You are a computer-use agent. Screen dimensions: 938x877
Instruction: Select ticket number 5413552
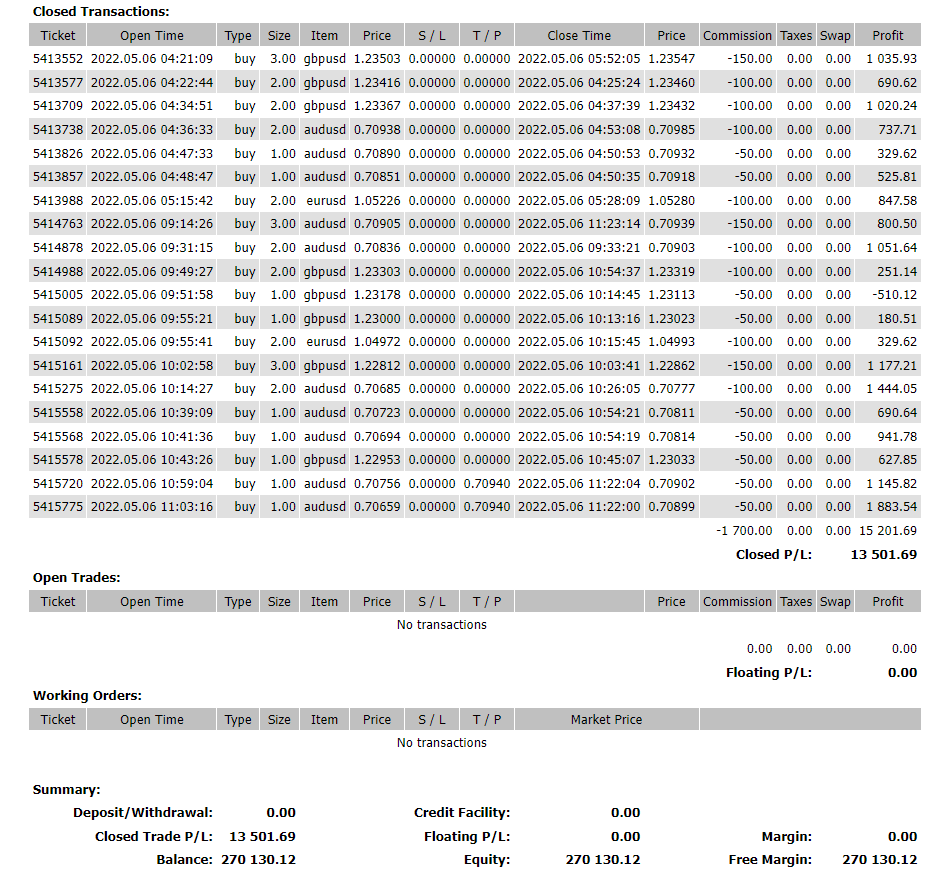pos(58,59)
